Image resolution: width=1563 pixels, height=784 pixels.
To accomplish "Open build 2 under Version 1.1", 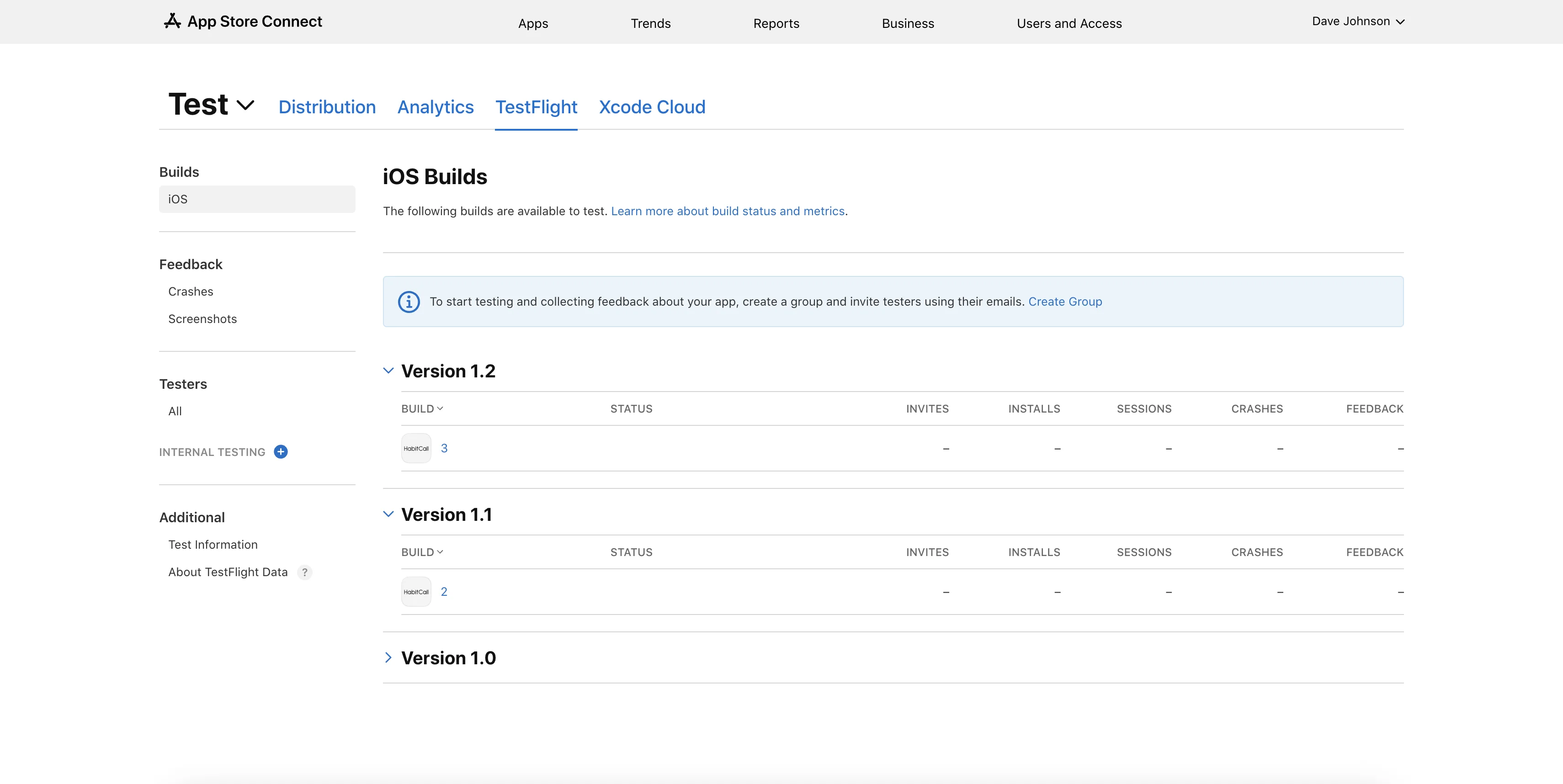I will tap(444, 592).
